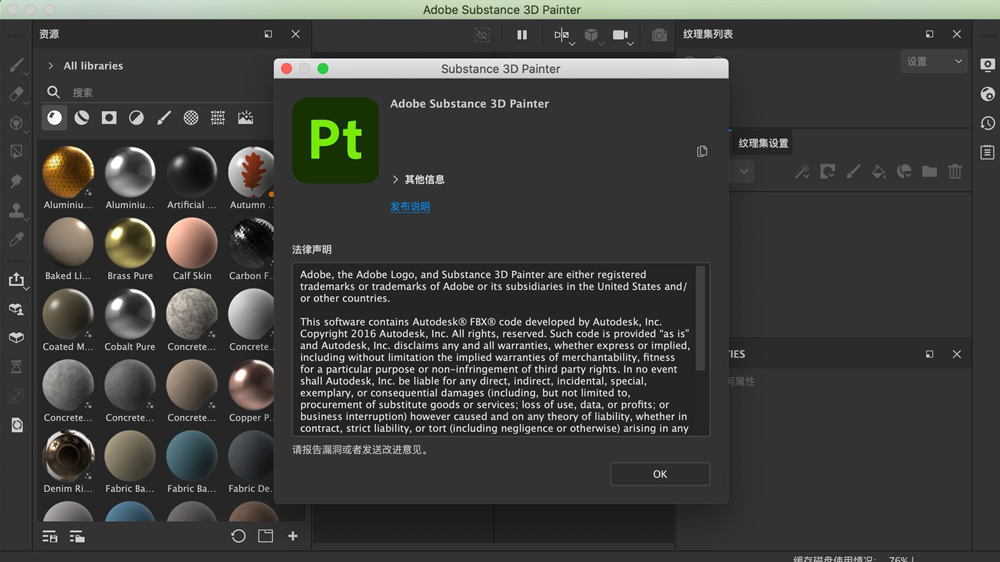Select the Polygon fill tool
Image resolution: width=1000 pixels, height=562 pixels.
click(17, 152)
